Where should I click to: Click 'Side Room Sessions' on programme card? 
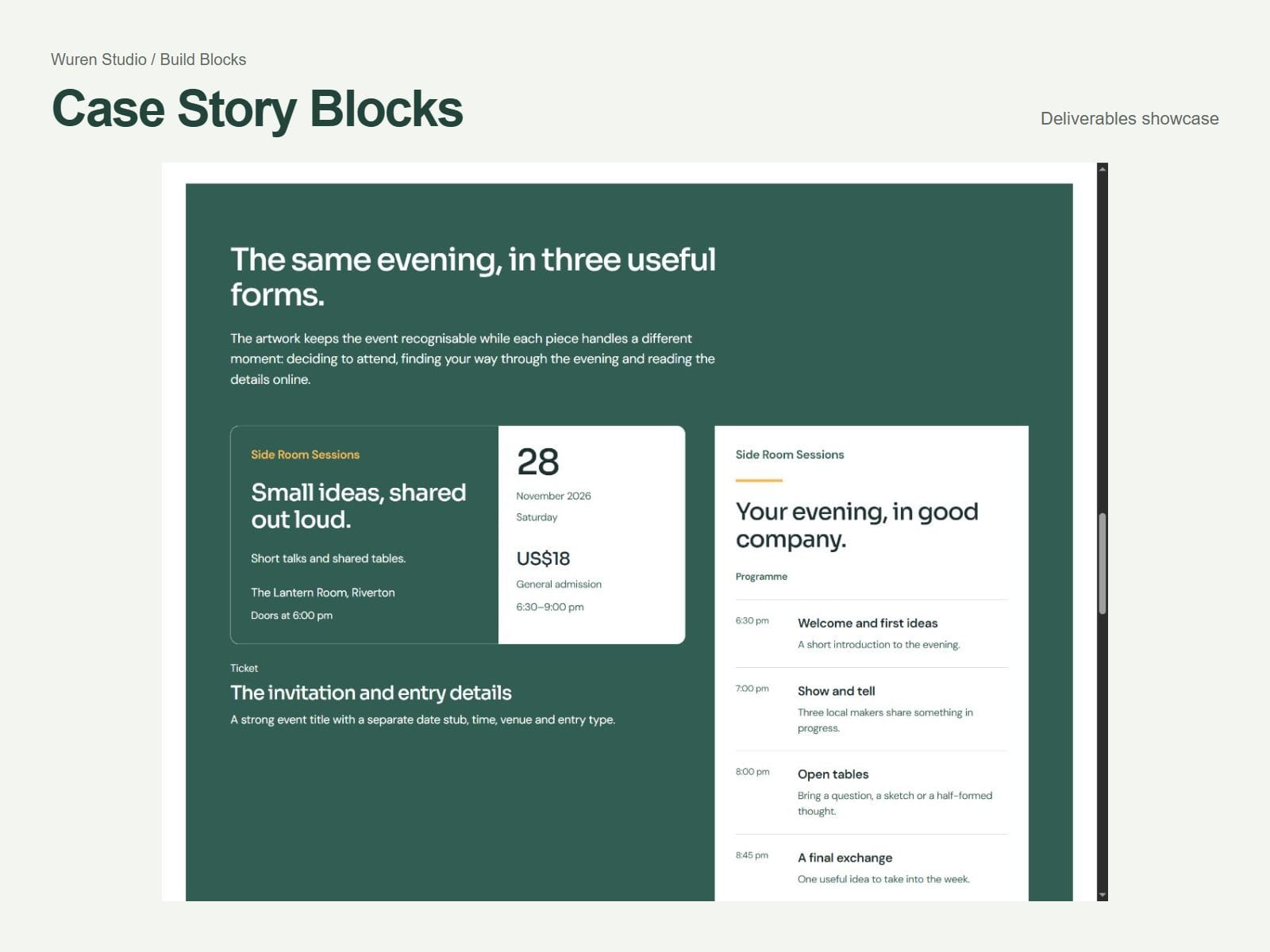click(x=790, y=455)
